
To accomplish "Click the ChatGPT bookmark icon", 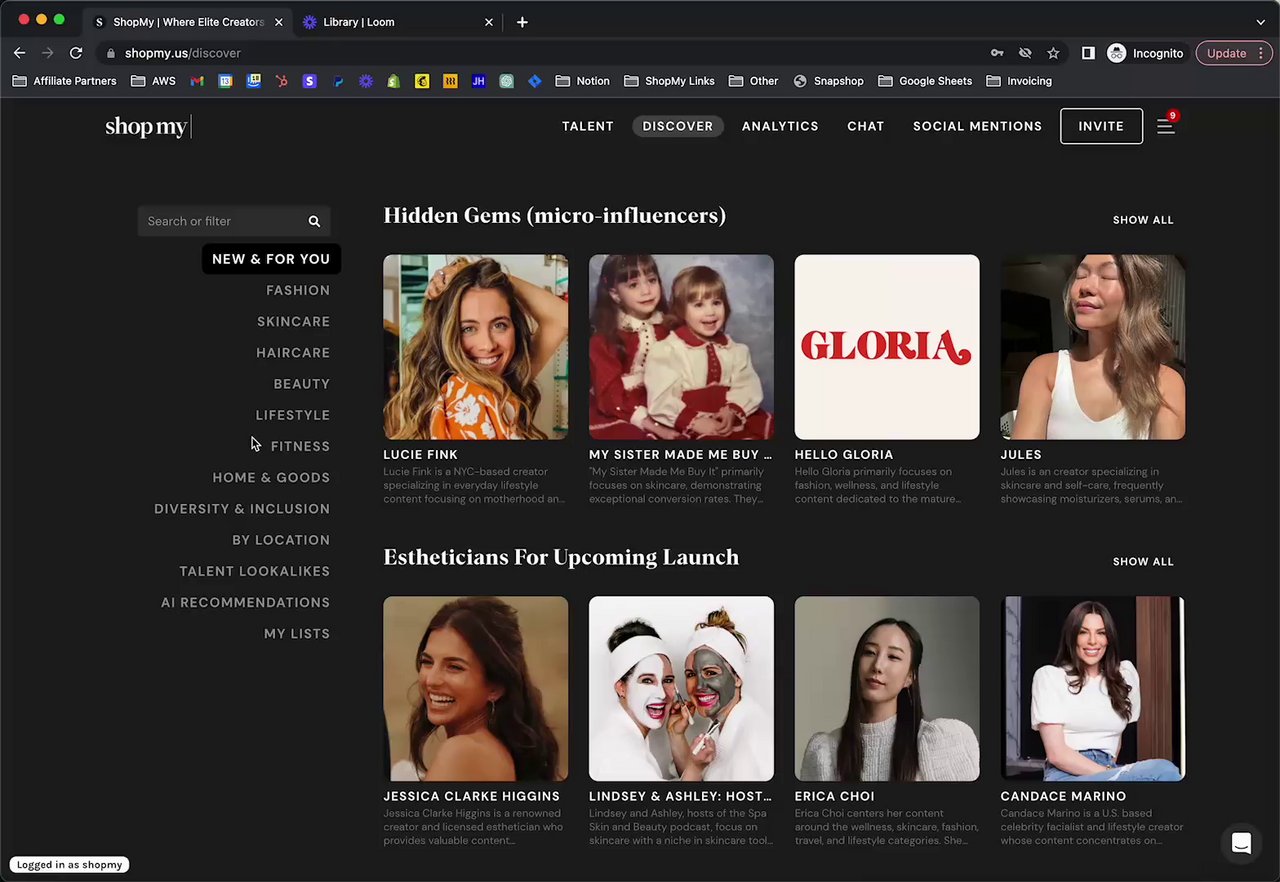I will 506,81.
